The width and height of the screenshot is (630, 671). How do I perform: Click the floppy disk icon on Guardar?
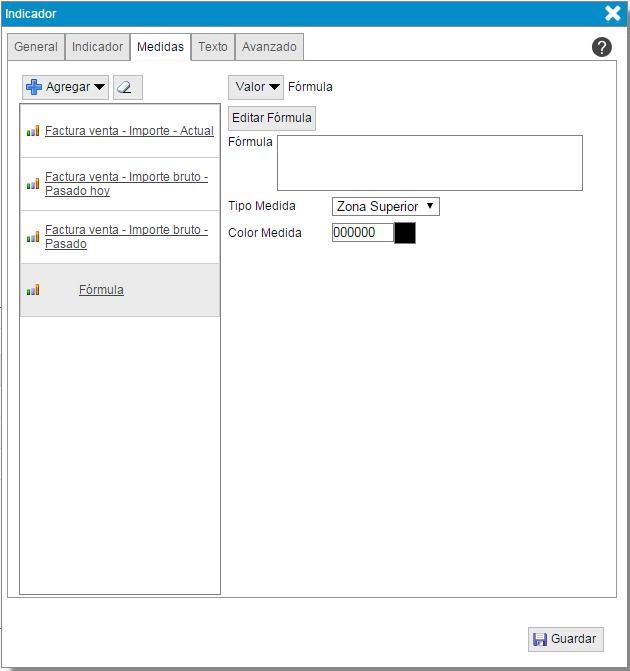(540, 639)
